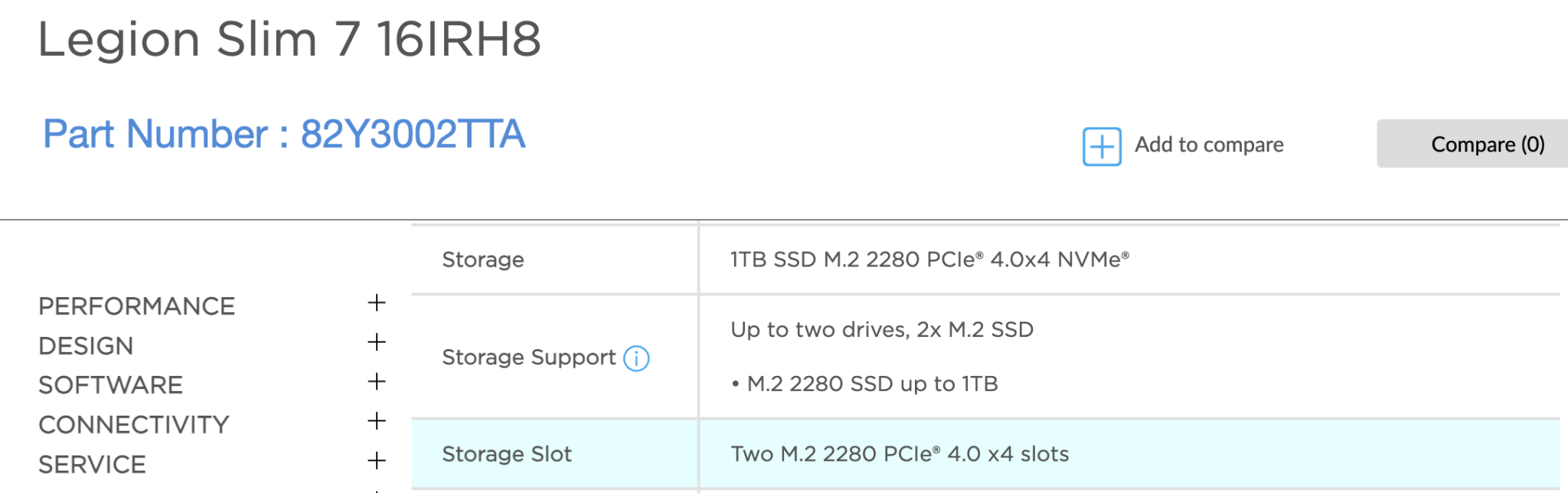This screenshot has width=1568, height=493.
Task: Open the Storage Support info tooltip icon
Action: pyautogui.click(x=635, y=358)
